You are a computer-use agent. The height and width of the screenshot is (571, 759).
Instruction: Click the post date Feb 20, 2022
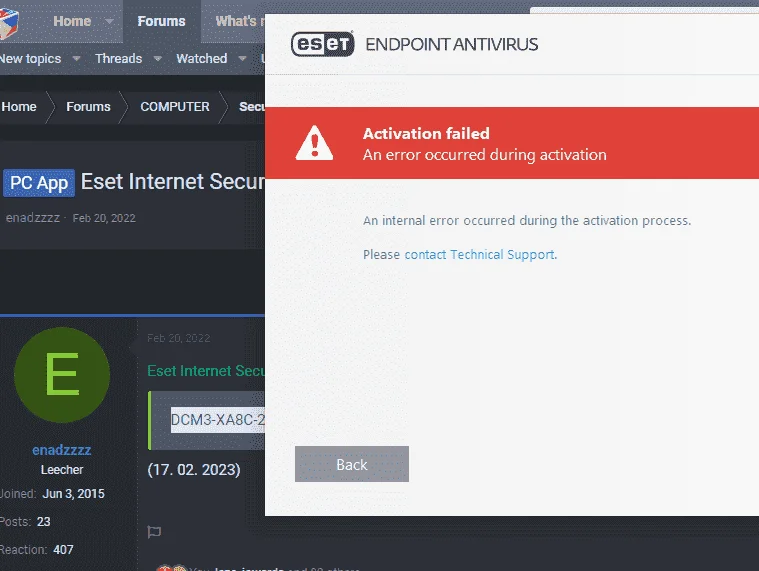[x=179, y=338]
